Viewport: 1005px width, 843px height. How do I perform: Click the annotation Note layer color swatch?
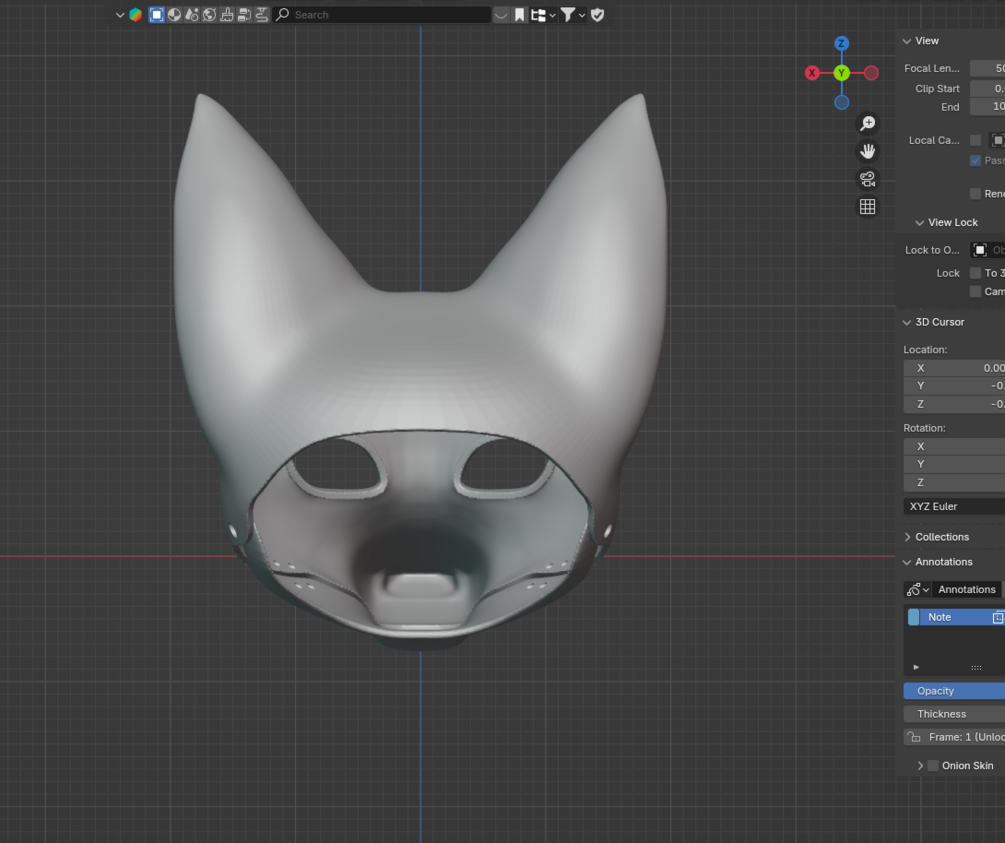[x=913, y=617]
